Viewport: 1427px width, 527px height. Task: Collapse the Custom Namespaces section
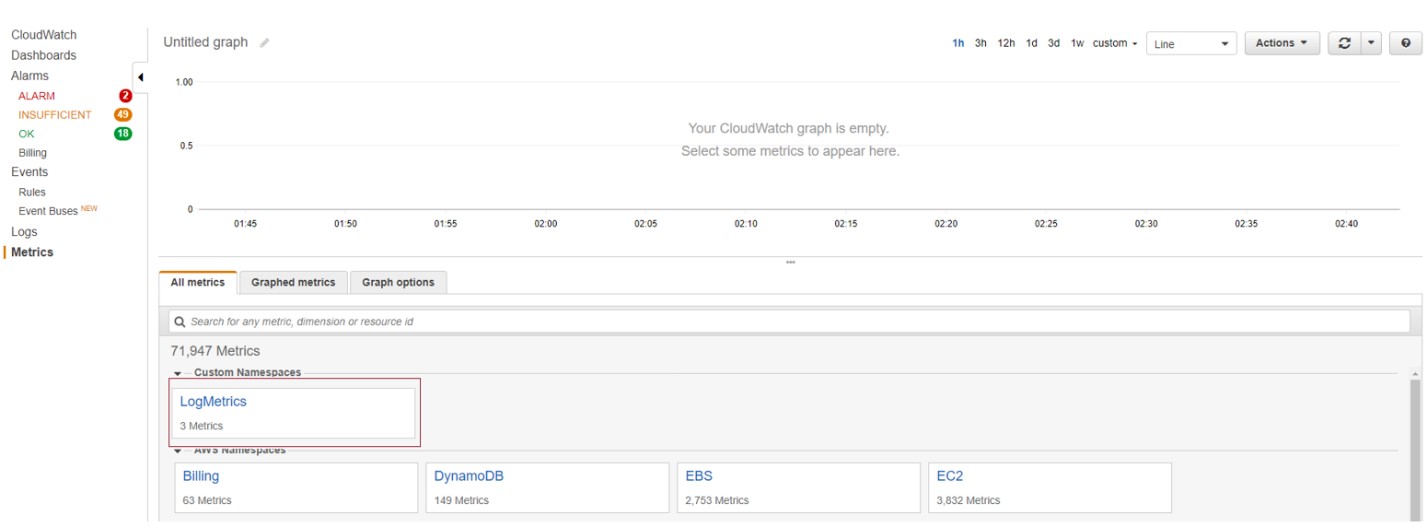(177, 373)
